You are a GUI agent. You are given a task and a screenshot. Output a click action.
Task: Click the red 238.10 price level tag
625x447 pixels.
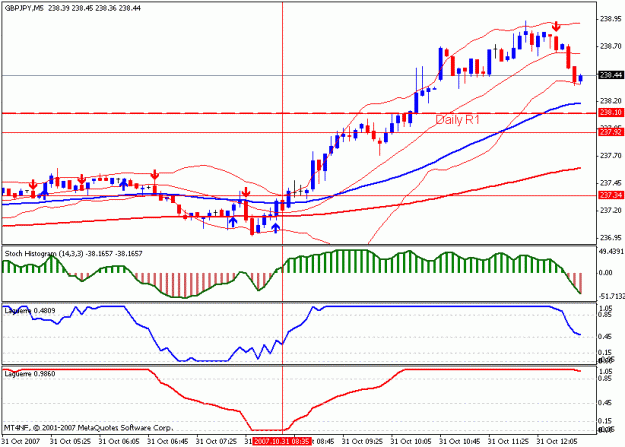pyautogui.click(x=611, y=113)
